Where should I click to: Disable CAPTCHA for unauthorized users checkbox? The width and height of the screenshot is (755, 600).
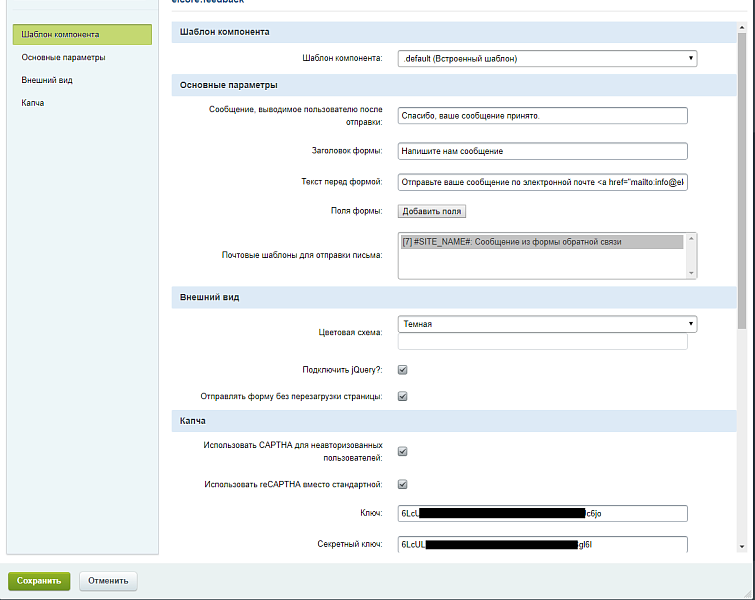403,451
